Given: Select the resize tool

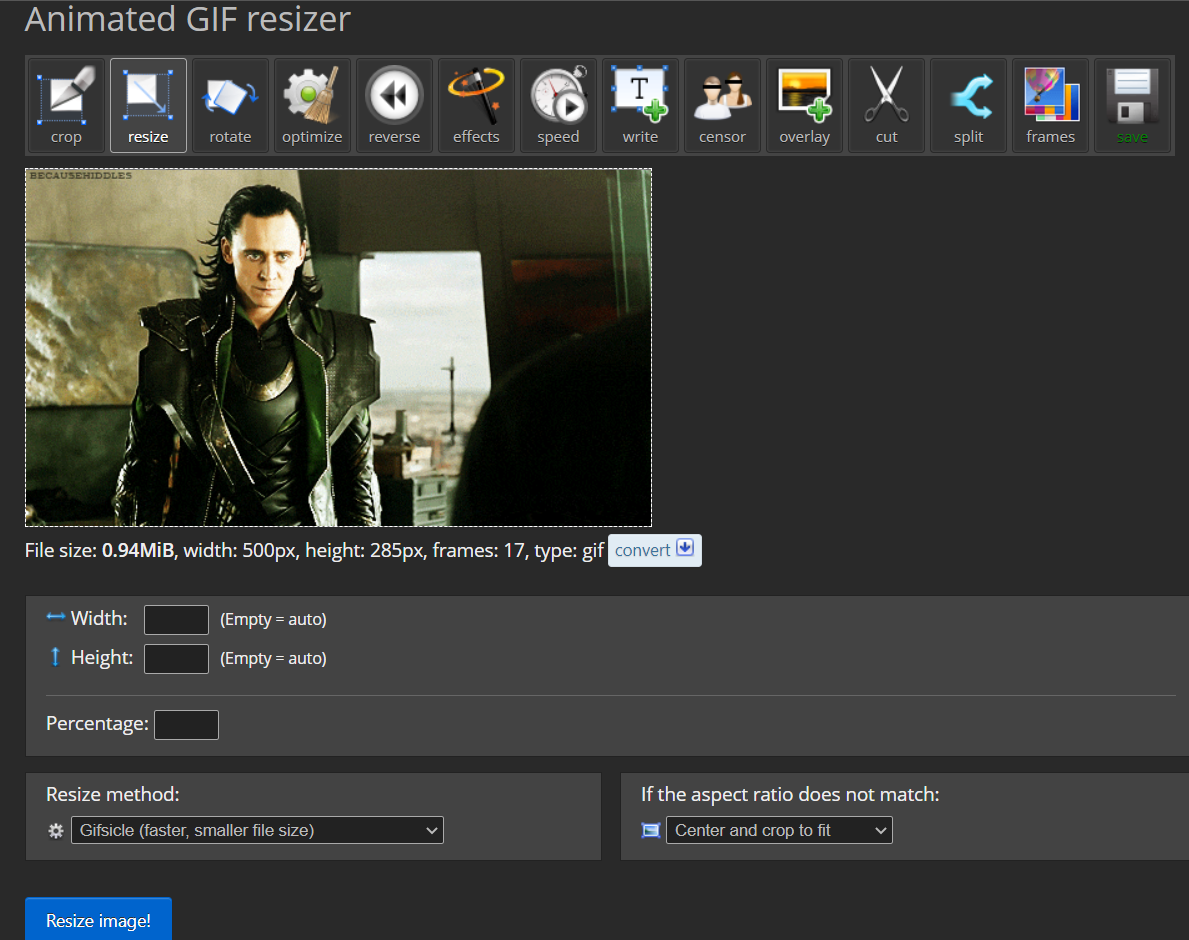Looking at the screenshot, I should (148, 105).
